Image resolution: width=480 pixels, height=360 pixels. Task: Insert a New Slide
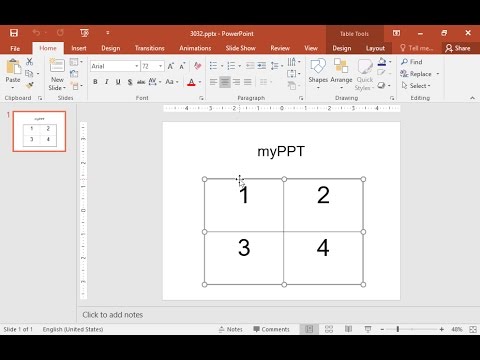pyautogui.click(x=57, y=74)
